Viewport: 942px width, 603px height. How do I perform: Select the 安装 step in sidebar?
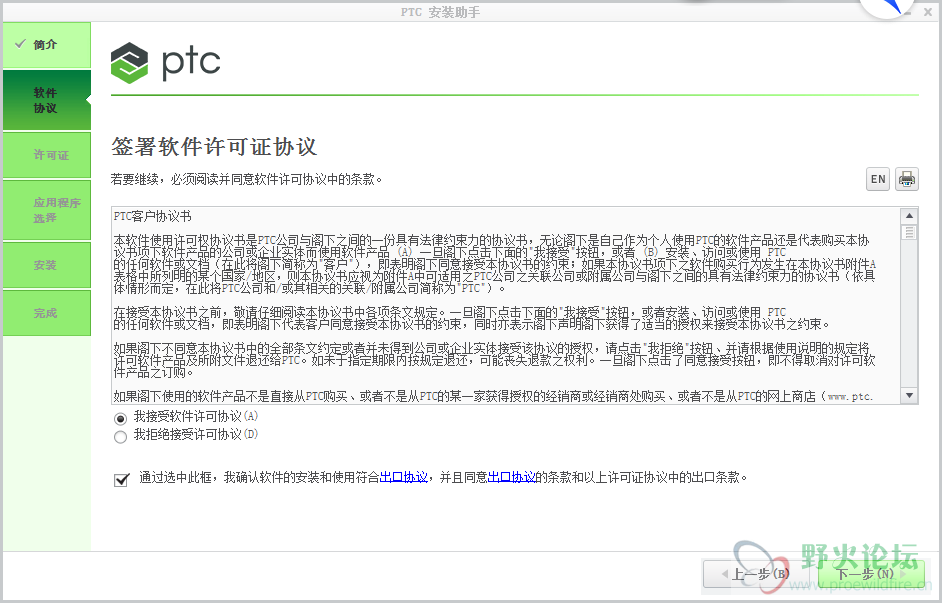click(x=47, y=265)
